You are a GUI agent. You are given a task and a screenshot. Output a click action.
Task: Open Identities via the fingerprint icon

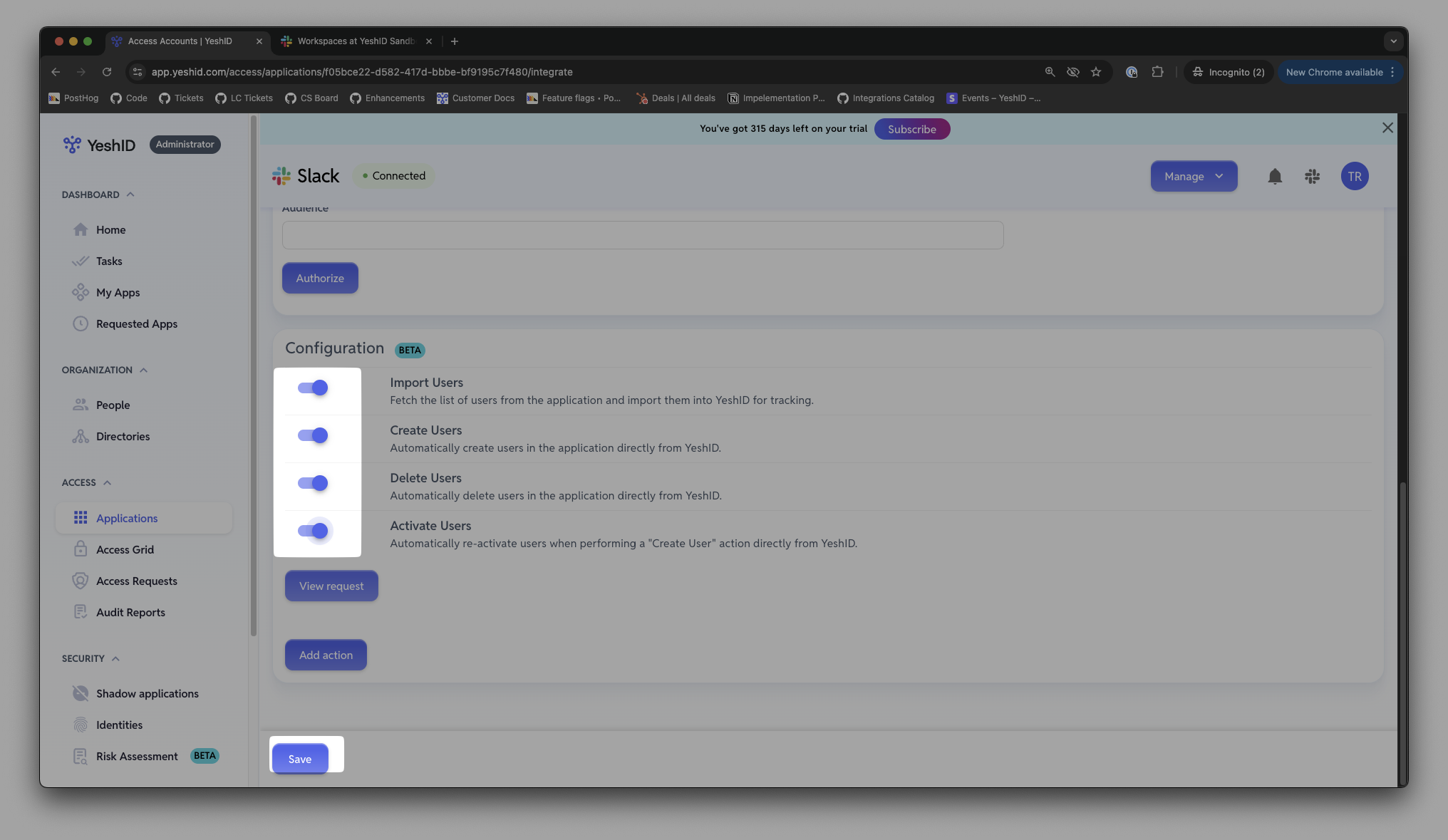[81, 725]
